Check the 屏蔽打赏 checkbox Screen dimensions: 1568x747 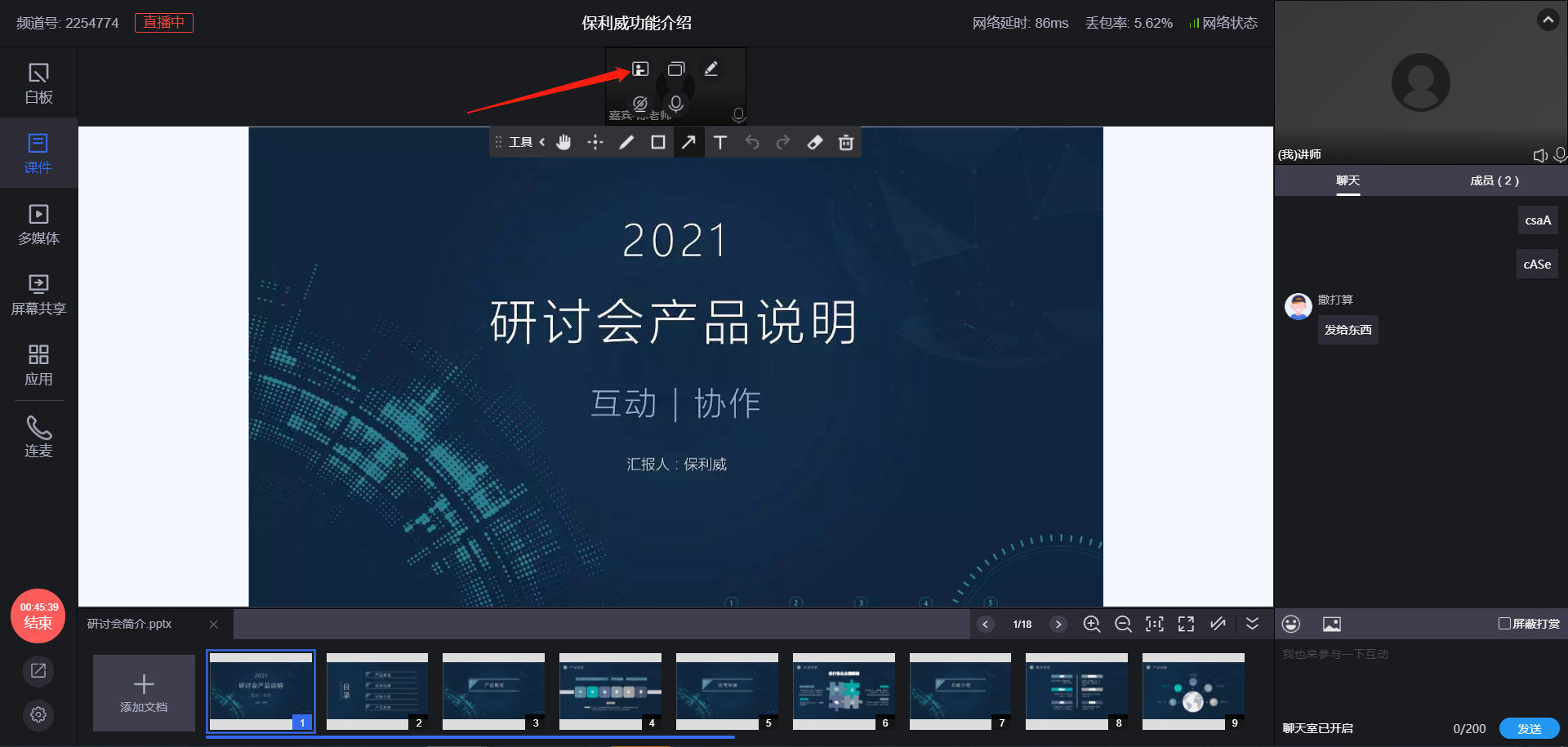pos(1504,623)
